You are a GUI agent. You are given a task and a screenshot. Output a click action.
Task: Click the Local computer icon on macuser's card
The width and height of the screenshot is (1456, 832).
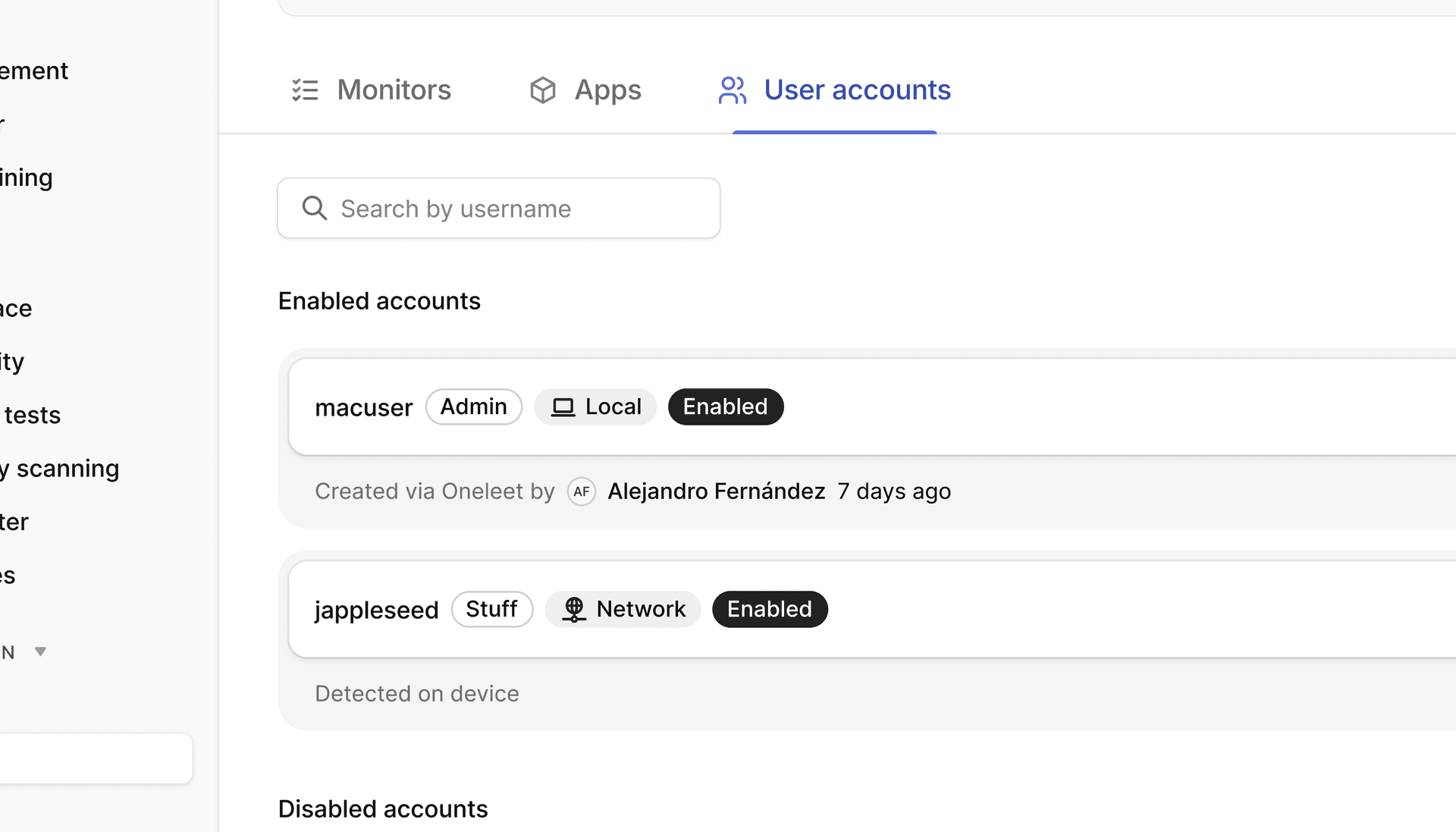562,407
